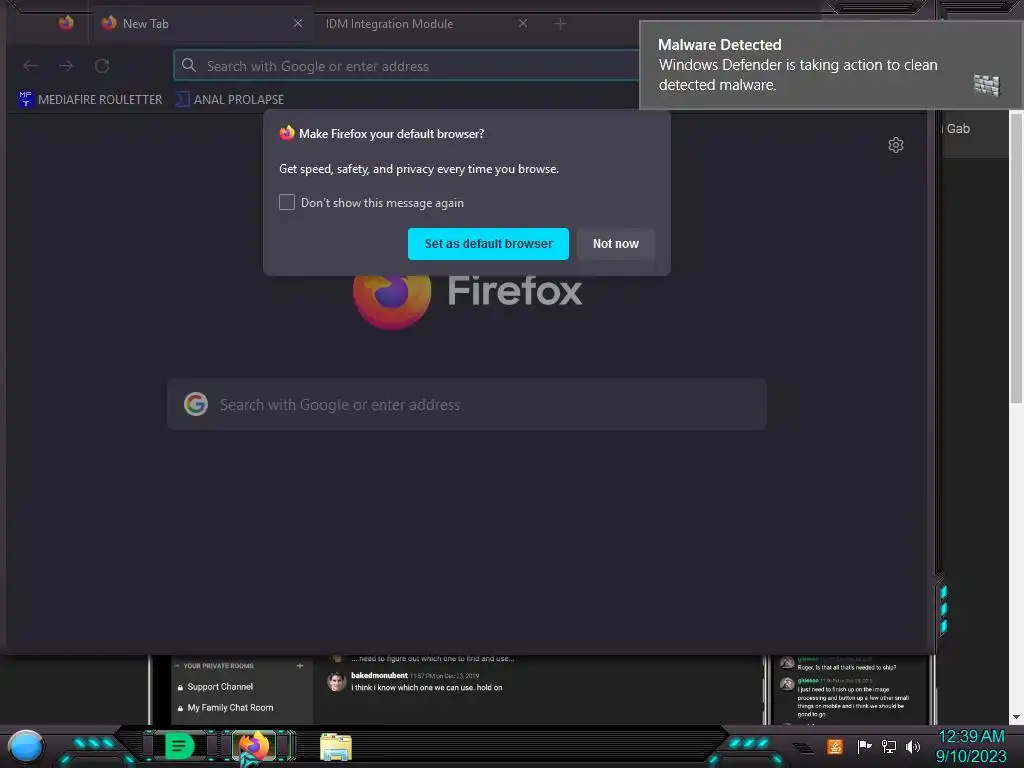Click Firefox icon in default browser dialog
Screen dimensions: 1024x768
[287, 133]
